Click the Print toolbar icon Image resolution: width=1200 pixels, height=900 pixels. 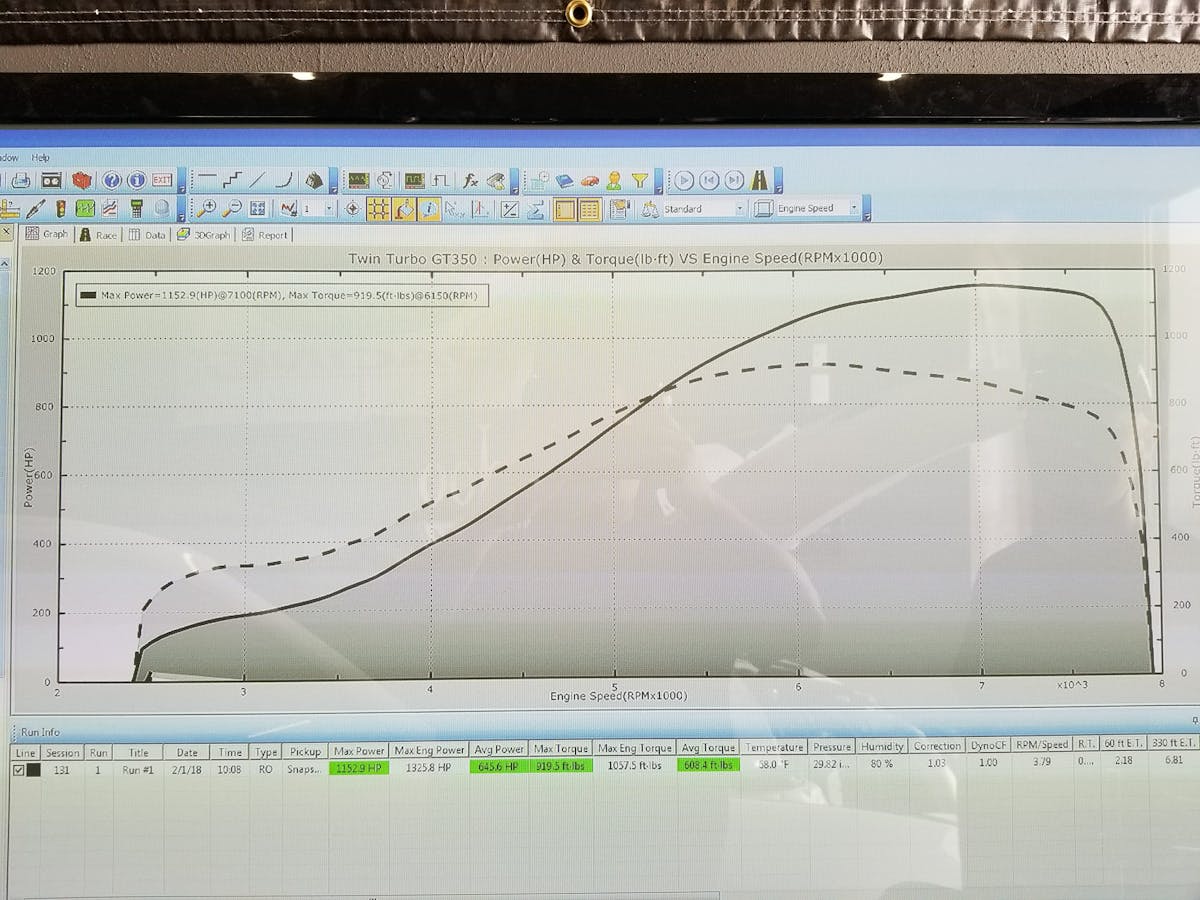pos(20,181)
